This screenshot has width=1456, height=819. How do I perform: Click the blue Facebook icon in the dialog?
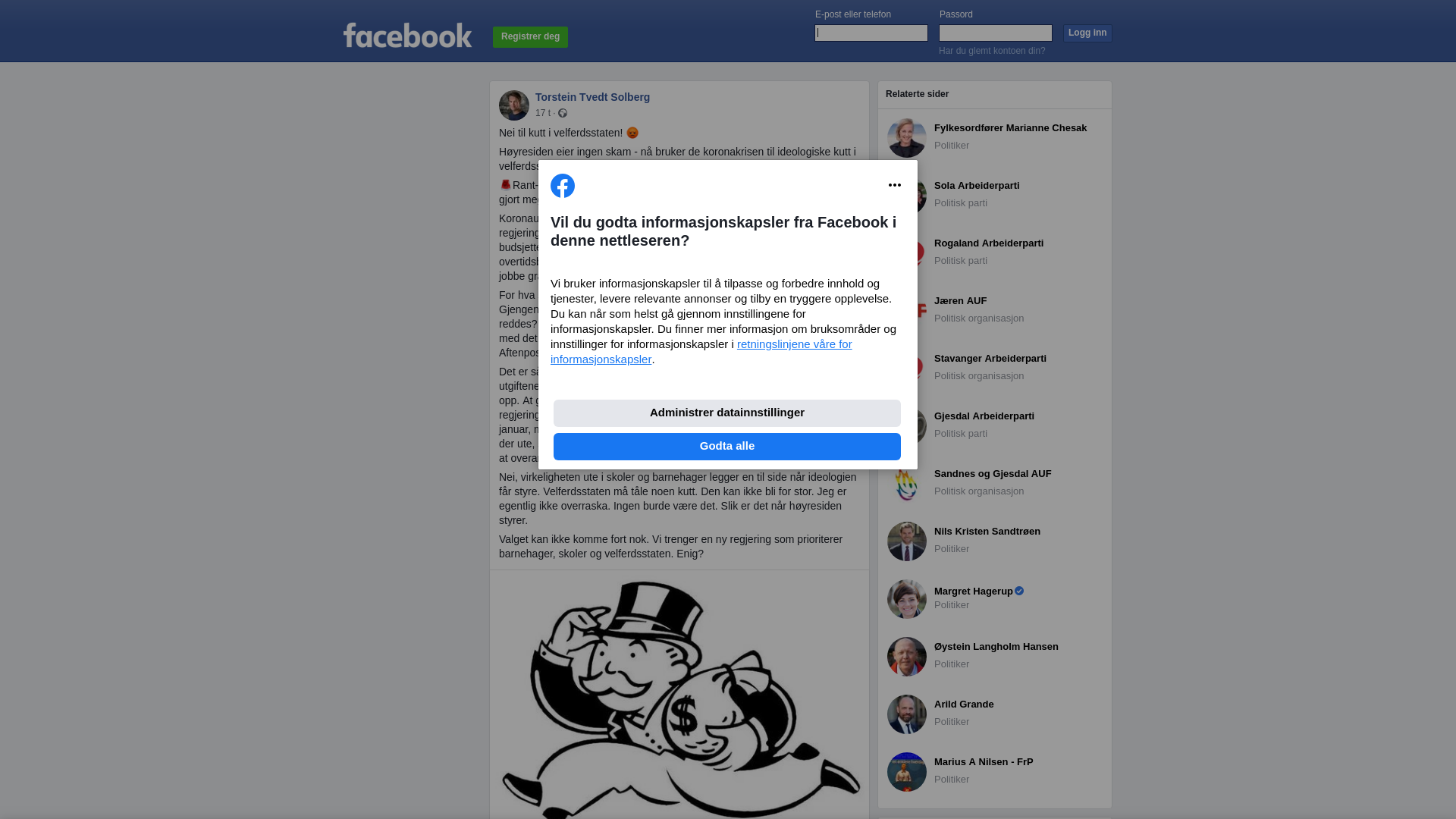[x=563, y=186]
